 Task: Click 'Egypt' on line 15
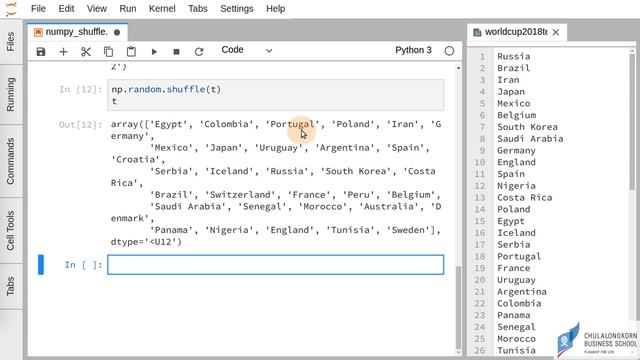click(511, 221)
